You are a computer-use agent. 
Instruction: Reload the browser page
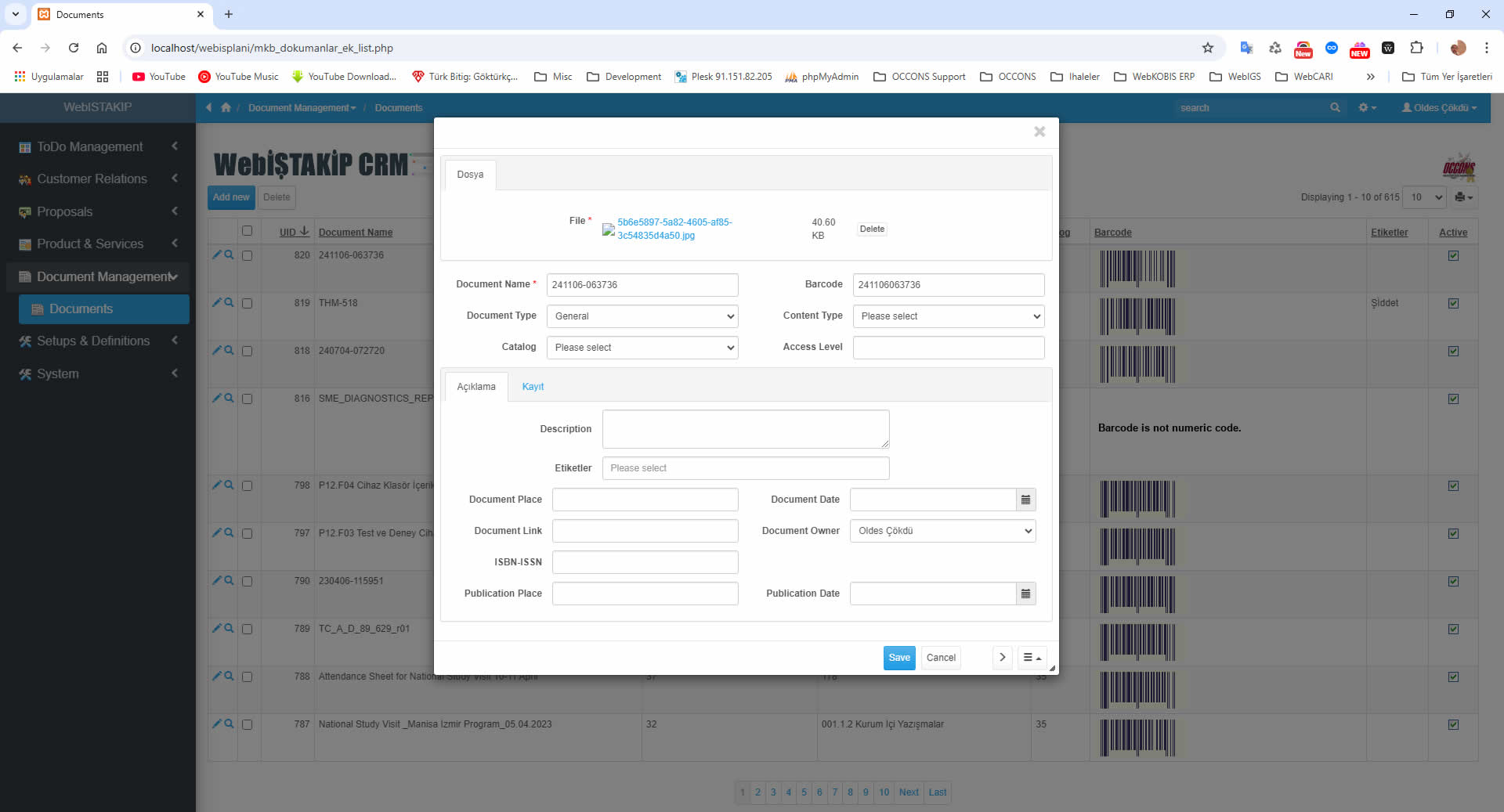tap(74, 48)
